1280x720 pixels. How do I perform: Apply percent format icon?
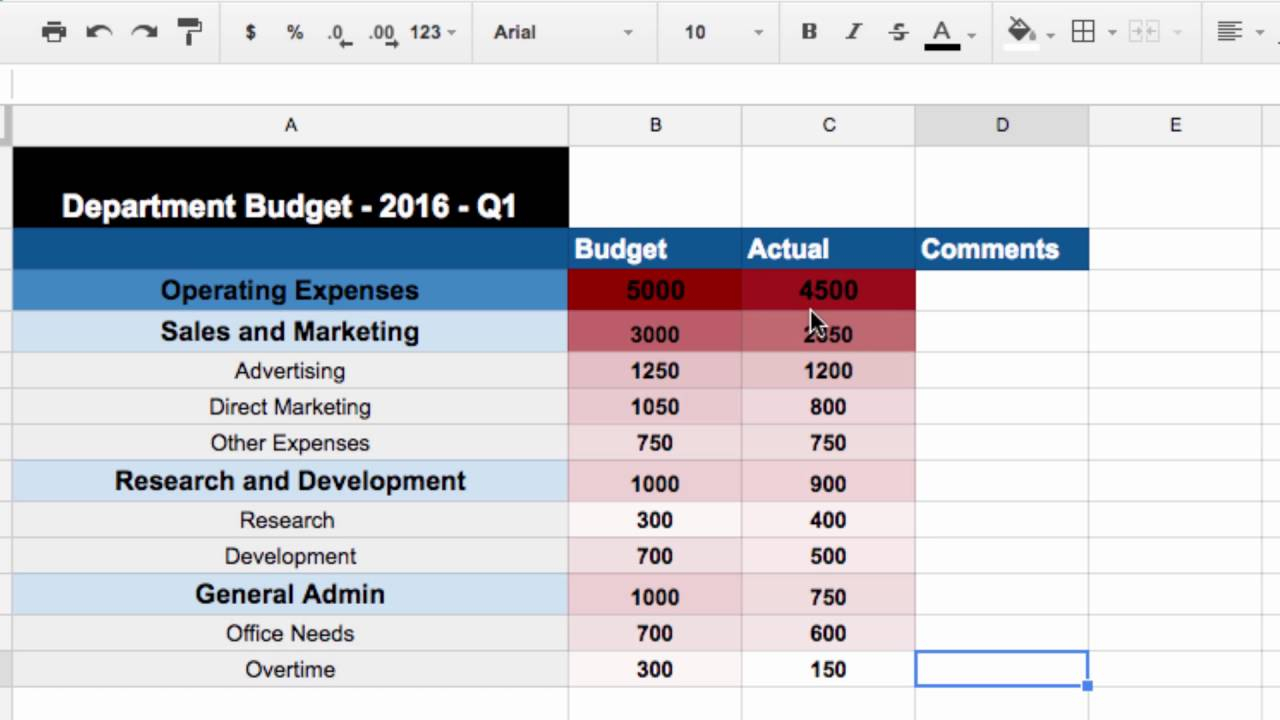pyautogui.click(x=294, y=32)
